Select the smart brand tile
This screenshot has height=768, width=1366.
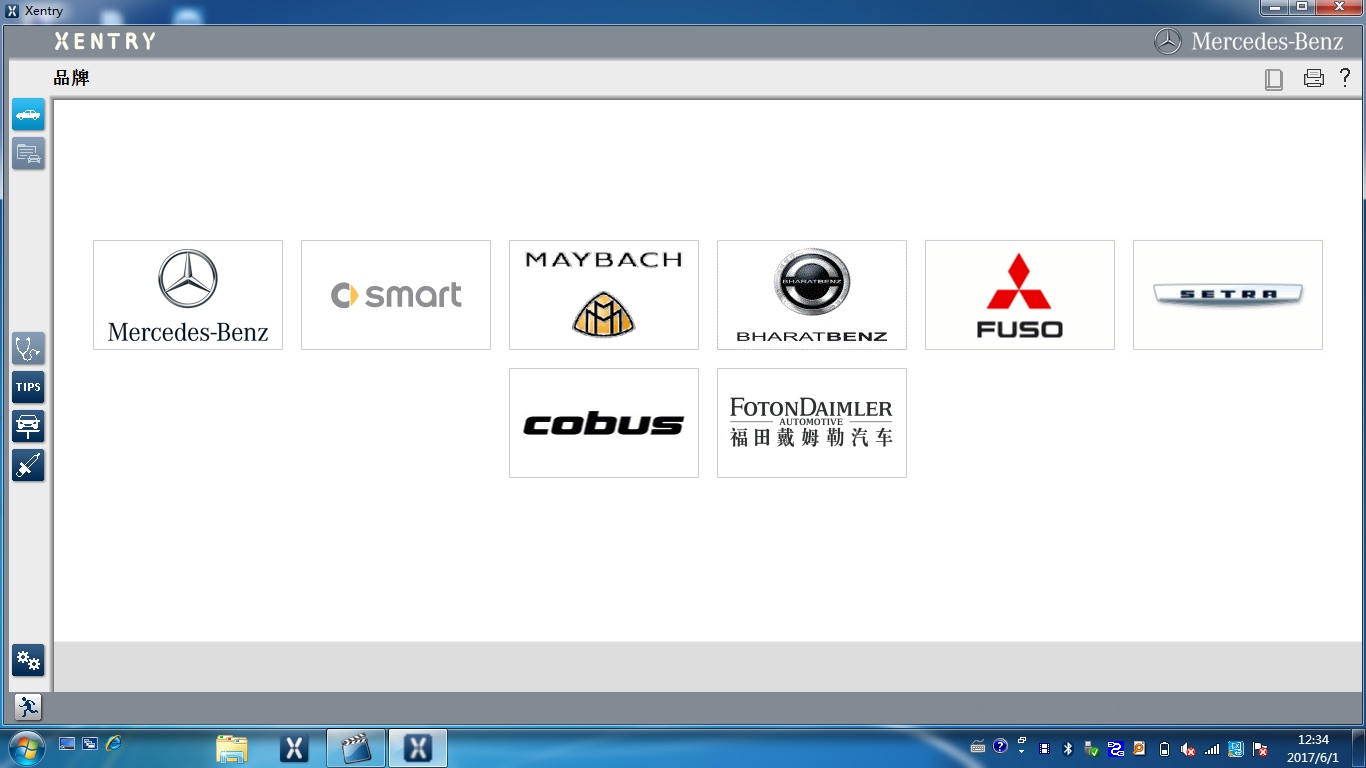(x=396, y=295)
